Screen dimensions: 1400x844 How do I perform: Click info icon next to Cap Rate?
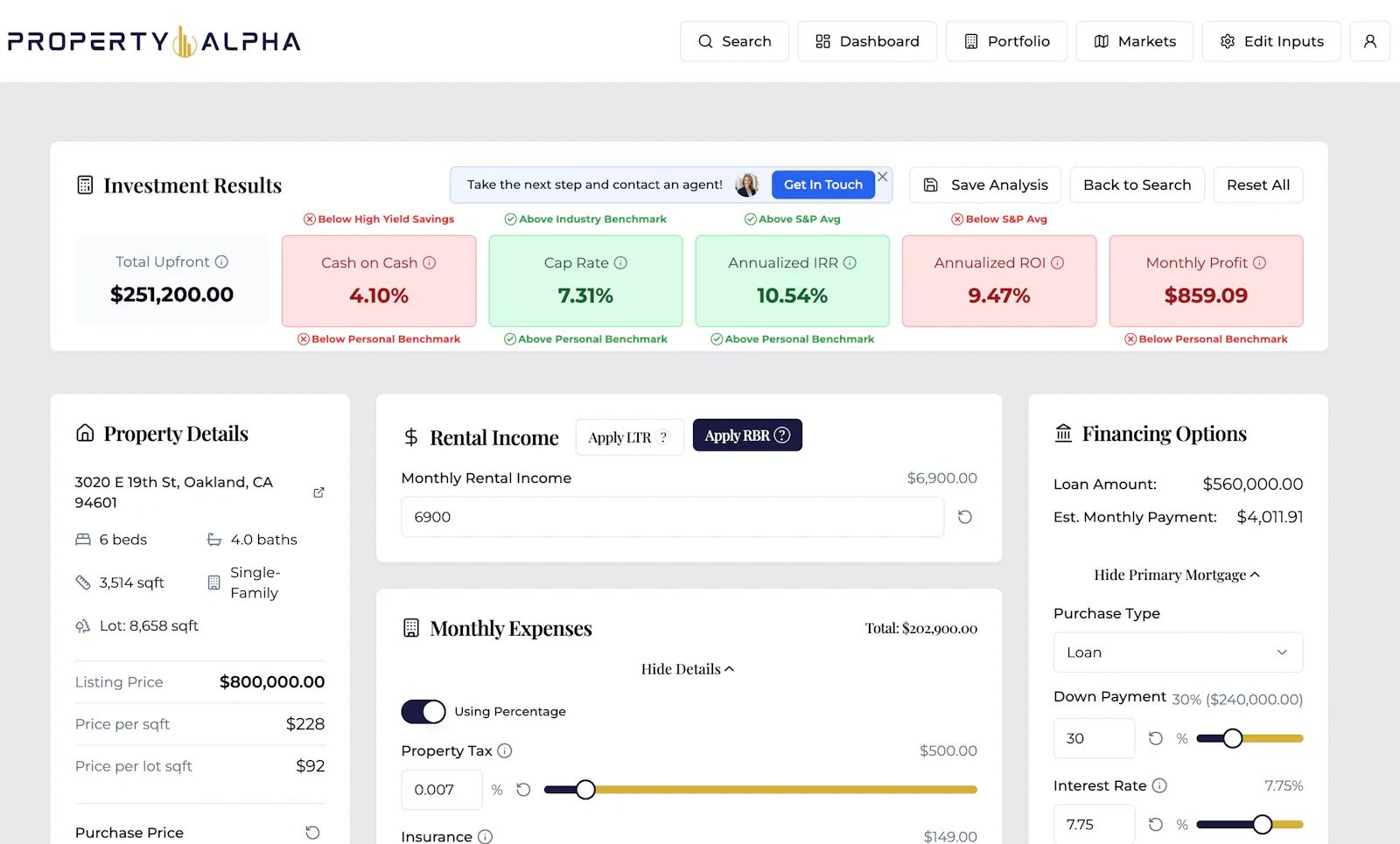coord(620,262)
